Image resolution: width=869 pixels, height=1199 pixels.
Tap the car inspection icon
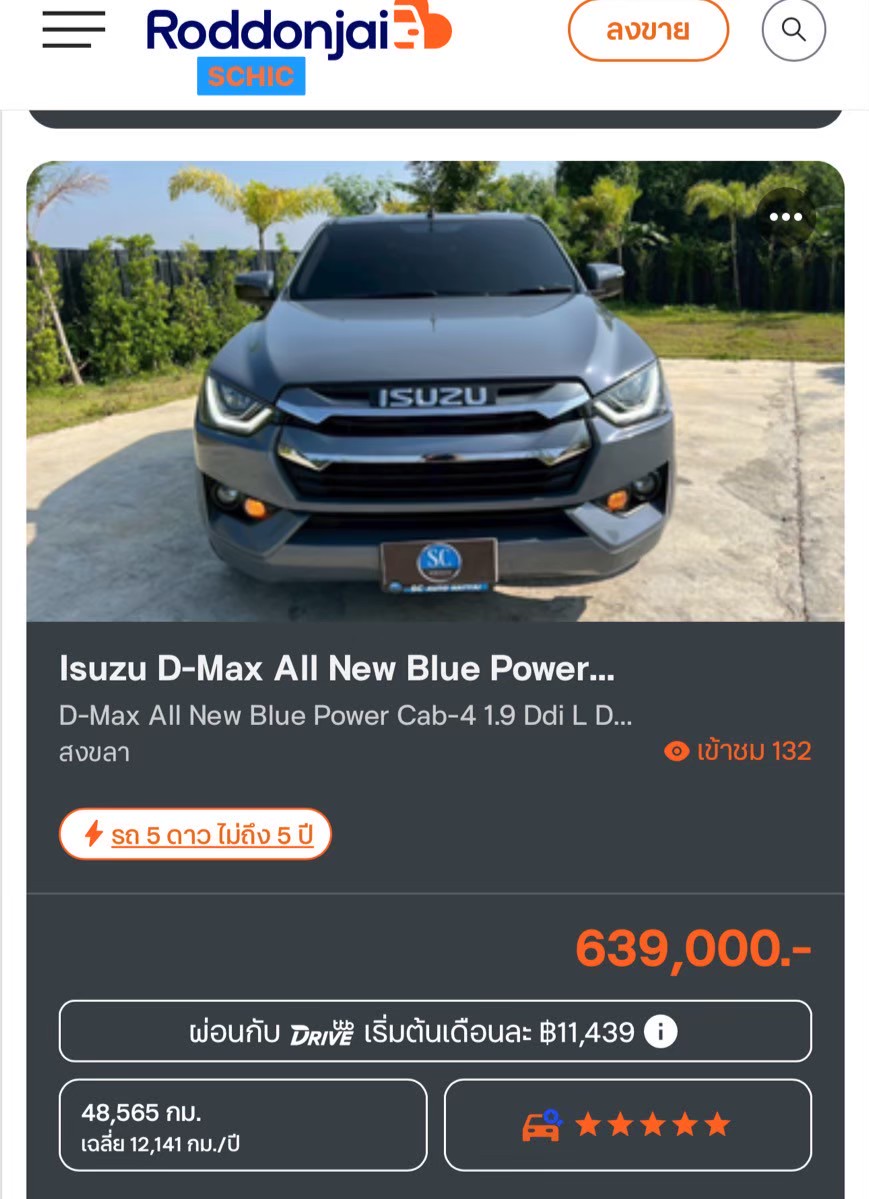542,1125
